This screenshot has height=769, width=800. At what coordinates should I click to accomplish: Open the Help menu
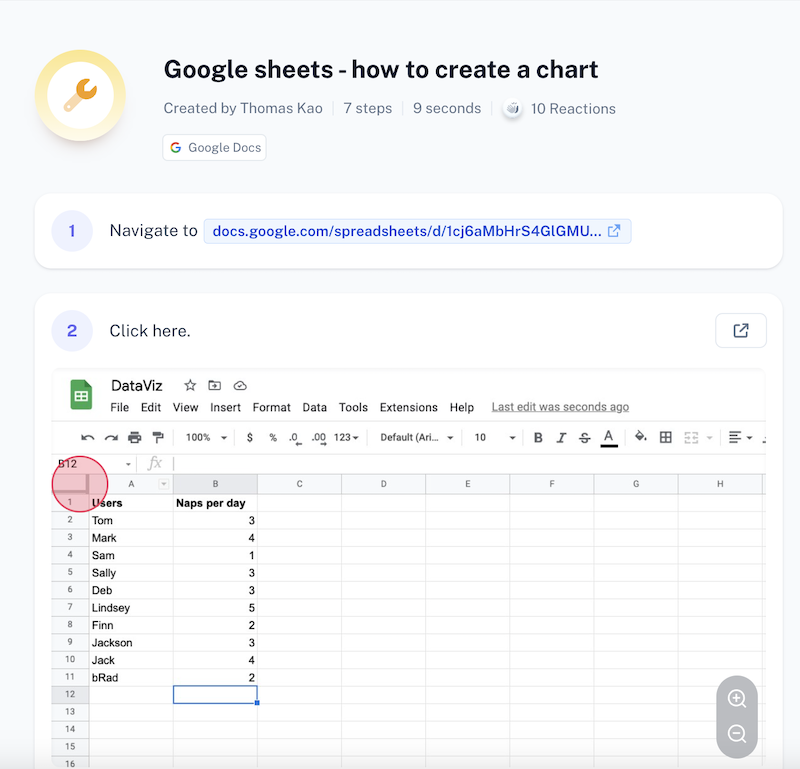[462, 407]
